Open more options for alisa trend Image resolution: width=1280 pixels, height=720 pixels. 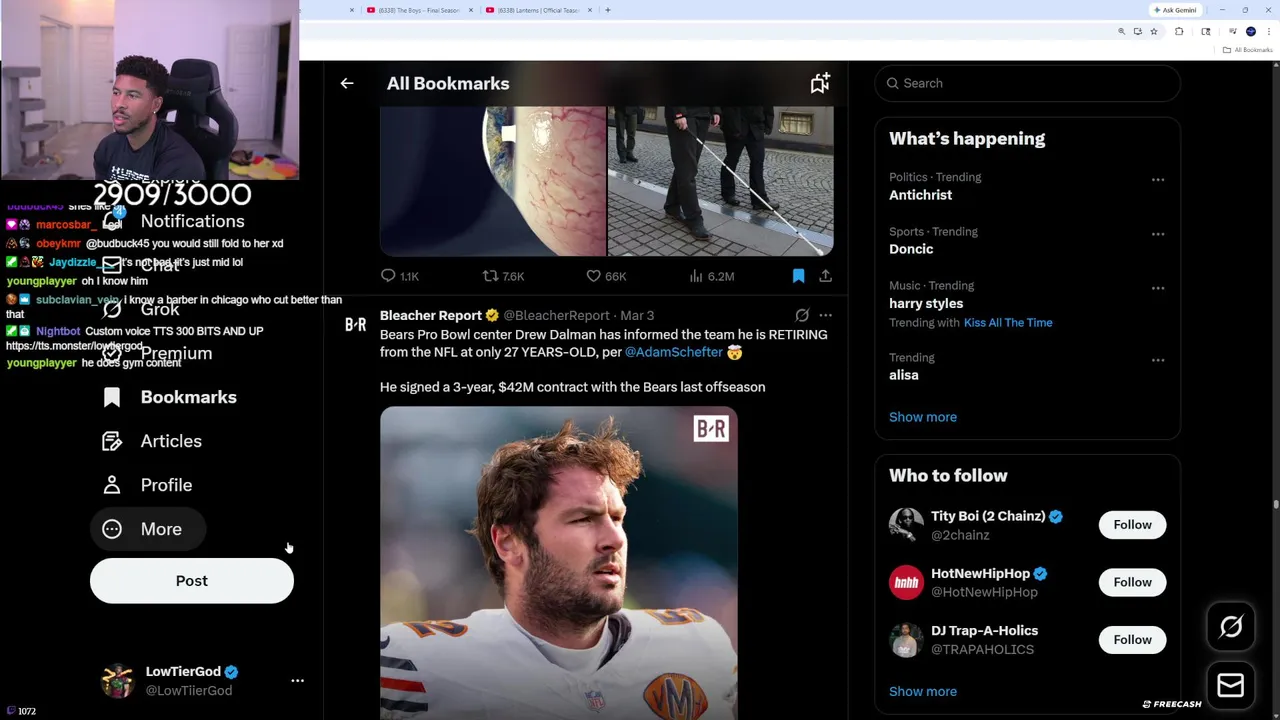[x=1158, y=360]
